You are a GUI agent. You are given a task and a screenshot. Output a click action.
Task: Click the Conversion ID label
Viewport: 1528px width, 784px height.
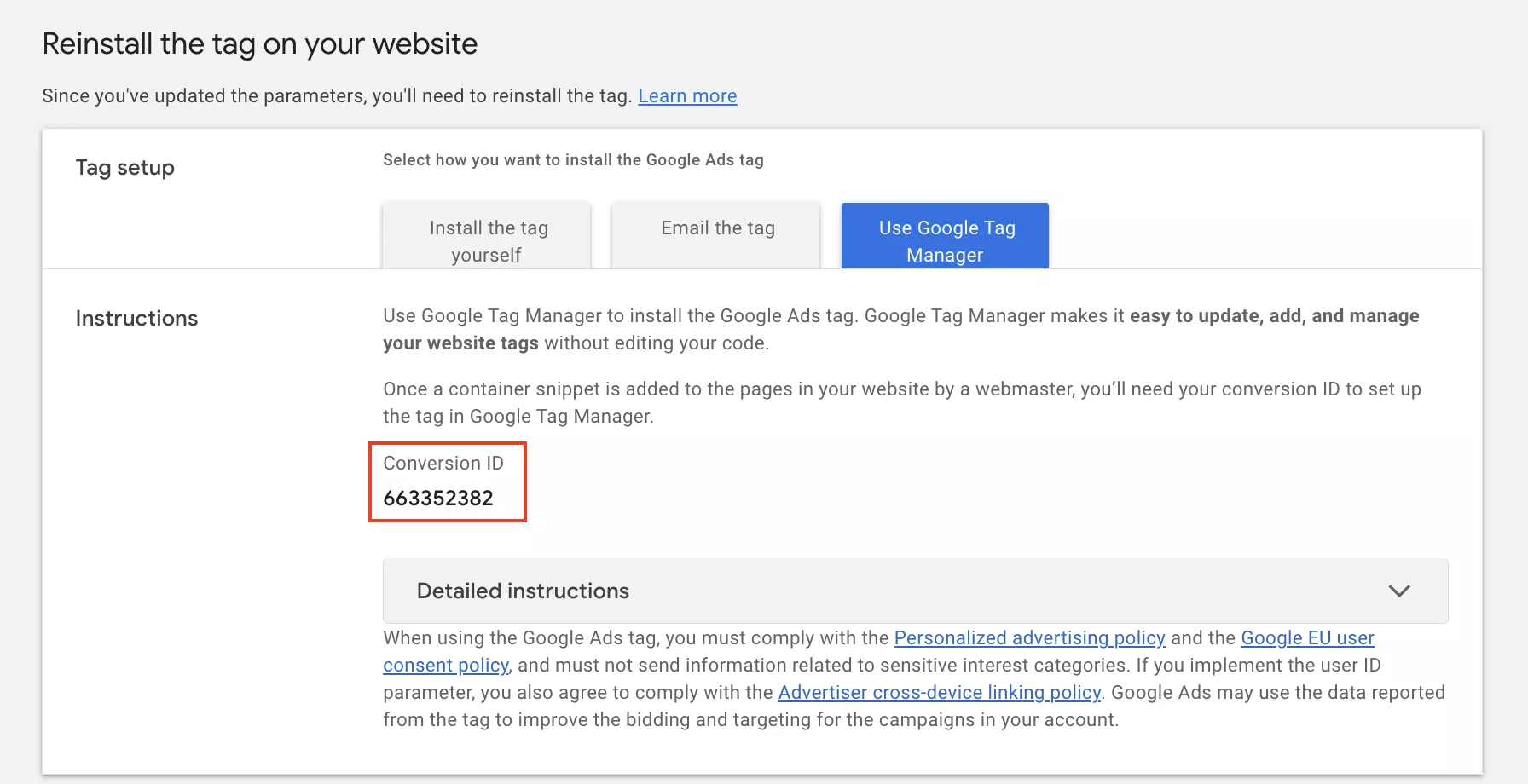pos(443,463)
